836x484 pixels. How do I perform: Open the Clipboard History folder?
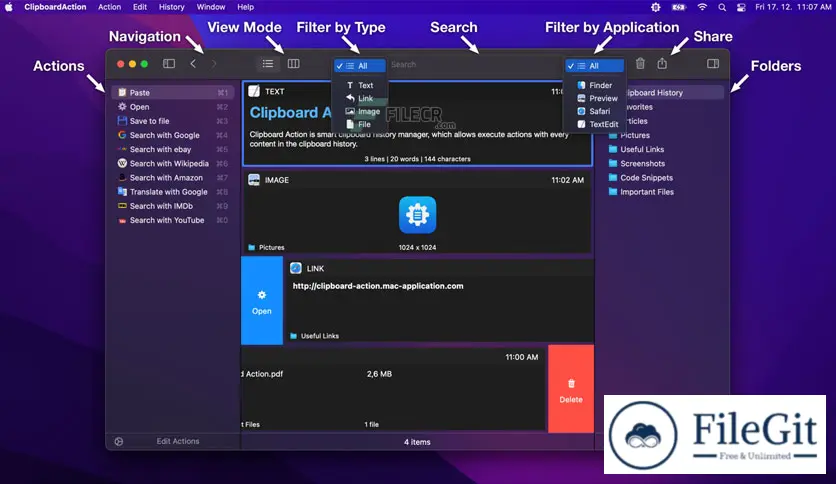pyautogui.click(x=666, y=93)
